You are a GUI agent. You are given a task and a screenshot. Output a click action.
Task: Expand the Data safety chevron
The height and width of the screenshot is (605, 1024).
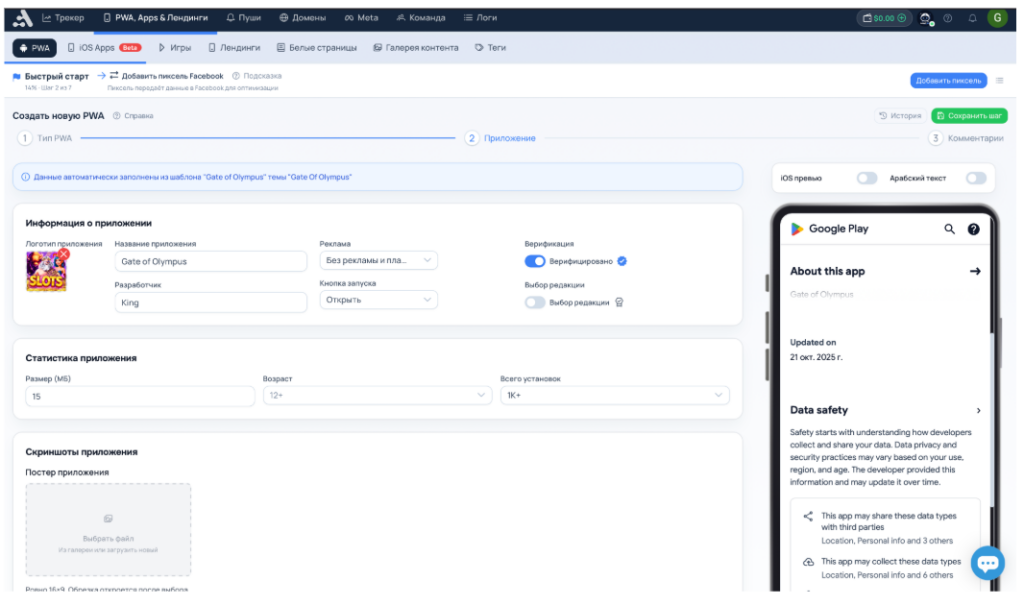click(x=978, y=410)
